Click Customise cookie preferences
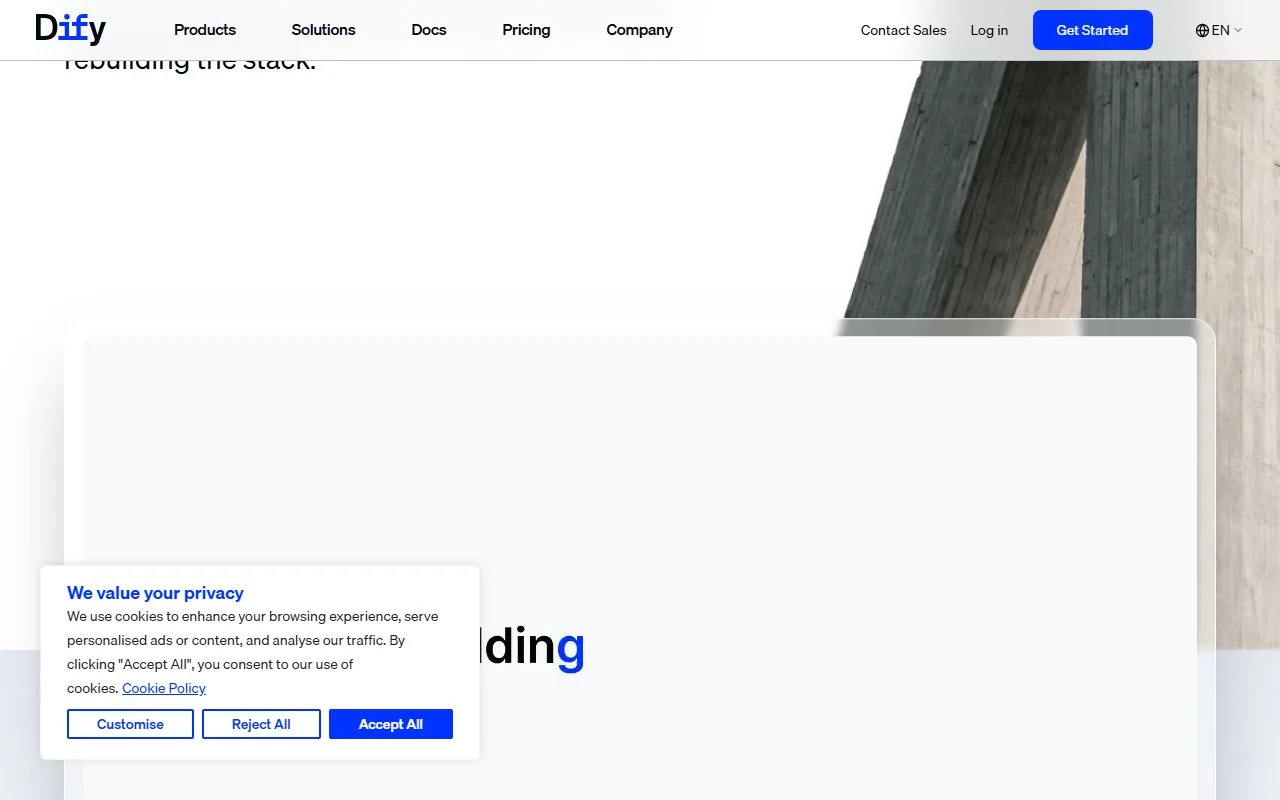This screenshot has height=800, width=1280. pyautogui.click(x=130, y=724)
